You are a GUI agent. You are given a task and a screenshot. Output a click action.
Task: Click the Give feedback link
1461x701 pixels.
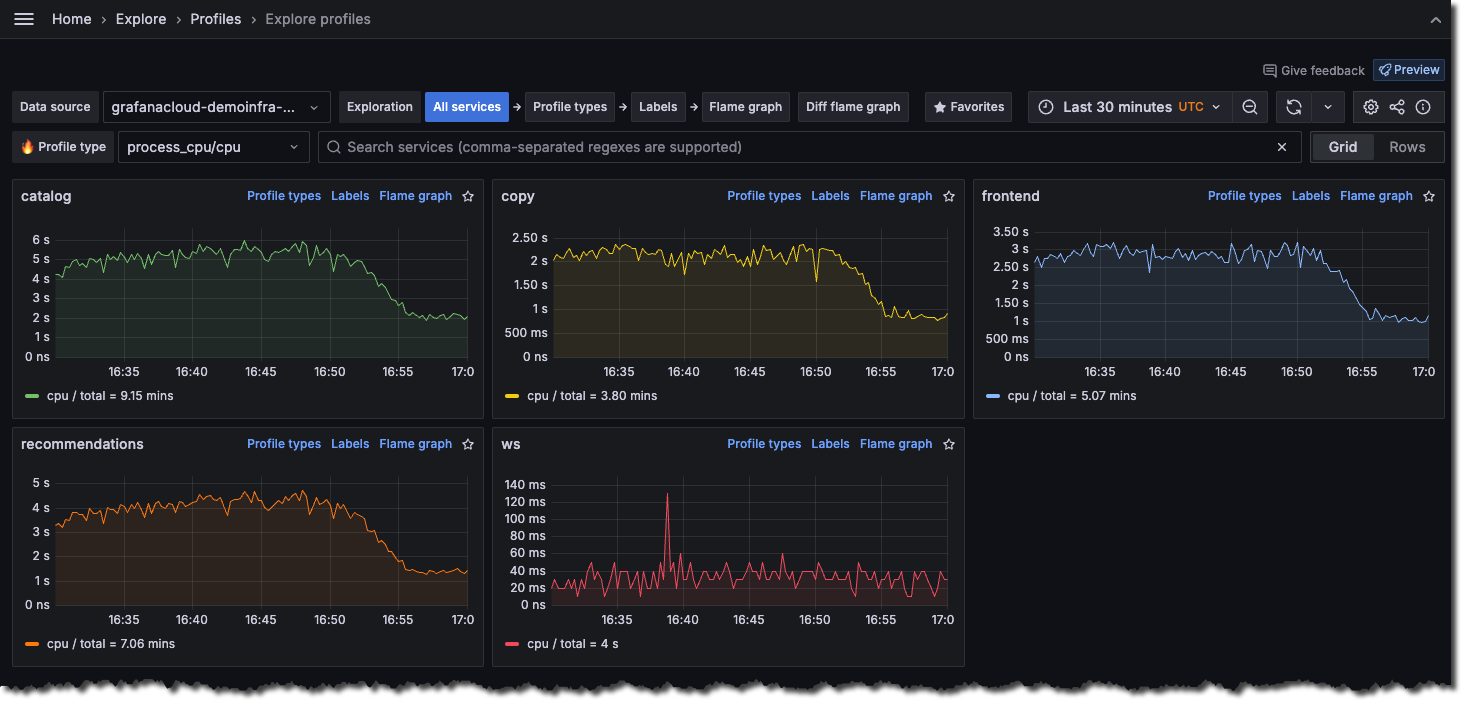(1314, 70)
